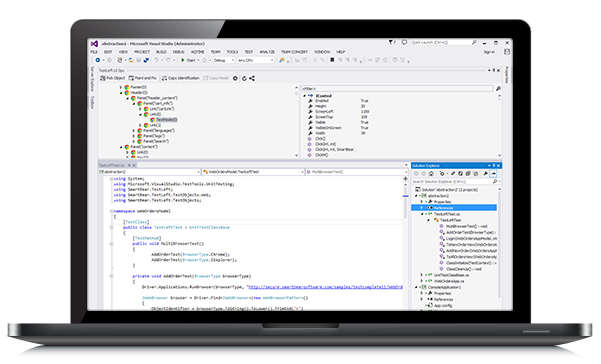This screenshot has width=601, height=364.
Task: Open the Any CPU platform dropdown
Action: (256, 60)
